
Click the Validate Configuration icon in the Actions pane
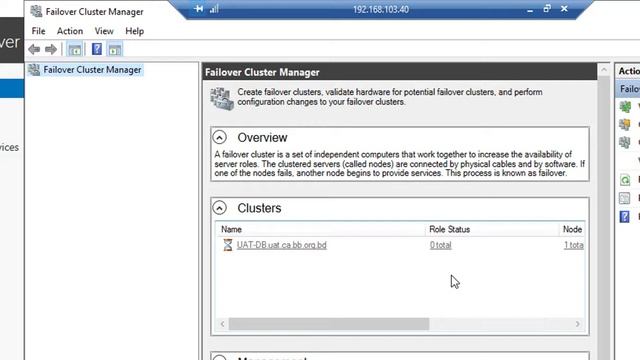click(x=625, y=107)
